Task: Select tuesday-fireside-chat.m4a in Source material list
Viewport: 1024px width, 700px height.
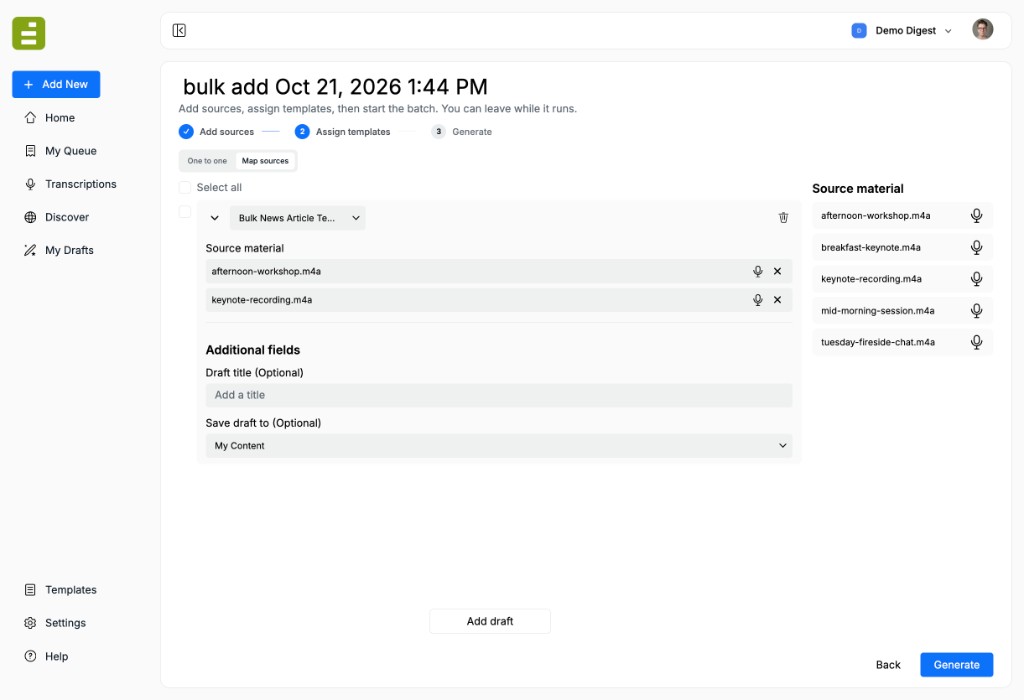Action: tap(902, 342)
